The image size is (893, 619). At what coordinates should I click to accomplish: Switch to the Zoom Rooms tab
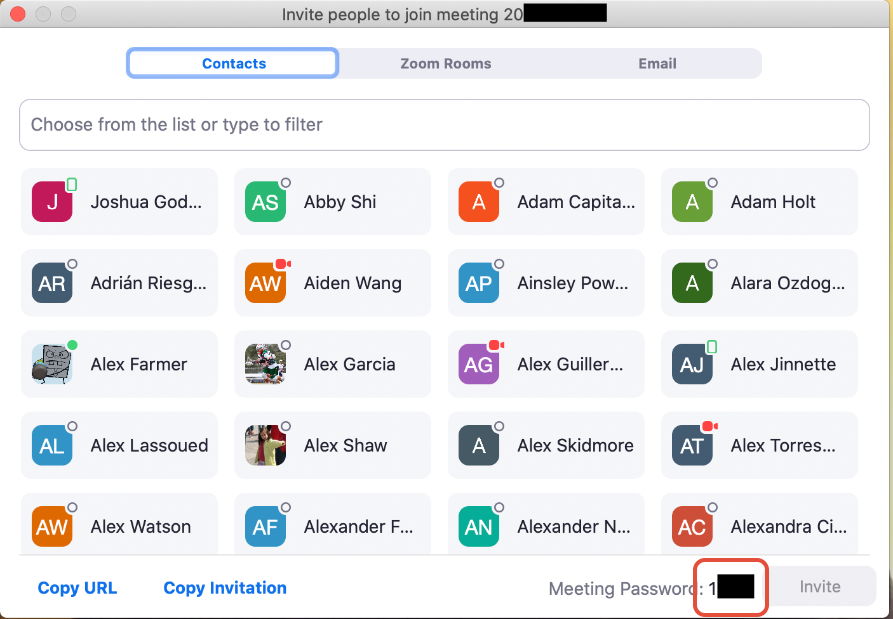[445, 63]
